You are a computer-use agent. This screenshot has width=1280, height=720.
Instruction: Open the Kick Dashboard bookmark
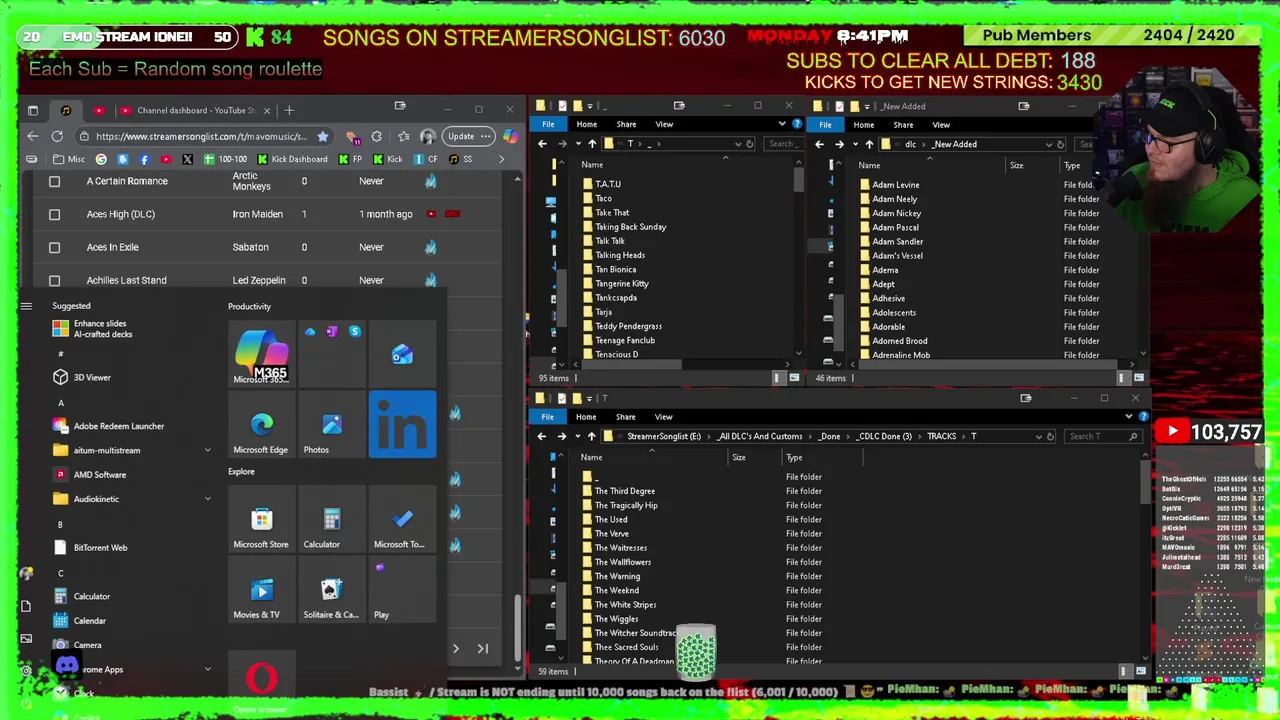point(292,159)
